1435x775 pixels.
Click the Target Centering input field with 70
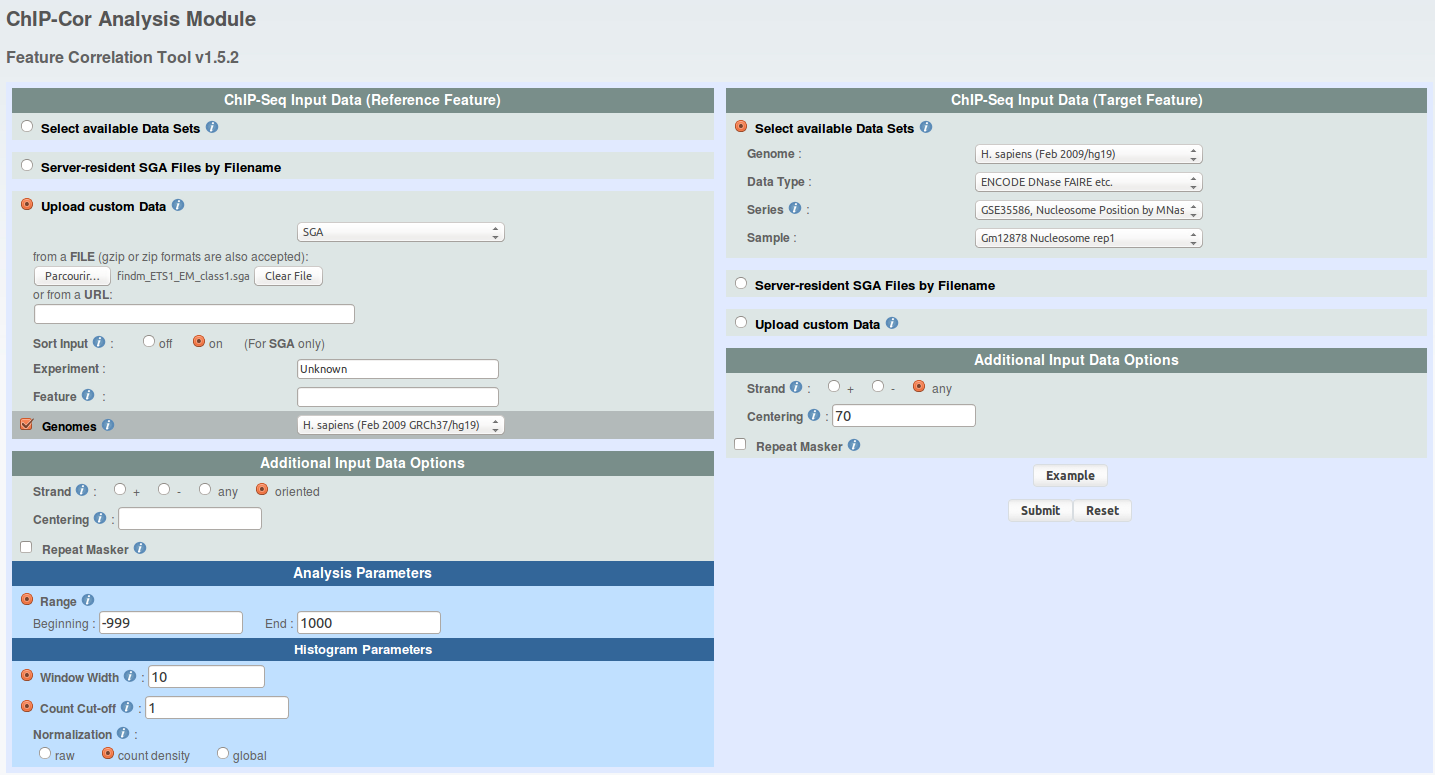[x=903, y=416]
